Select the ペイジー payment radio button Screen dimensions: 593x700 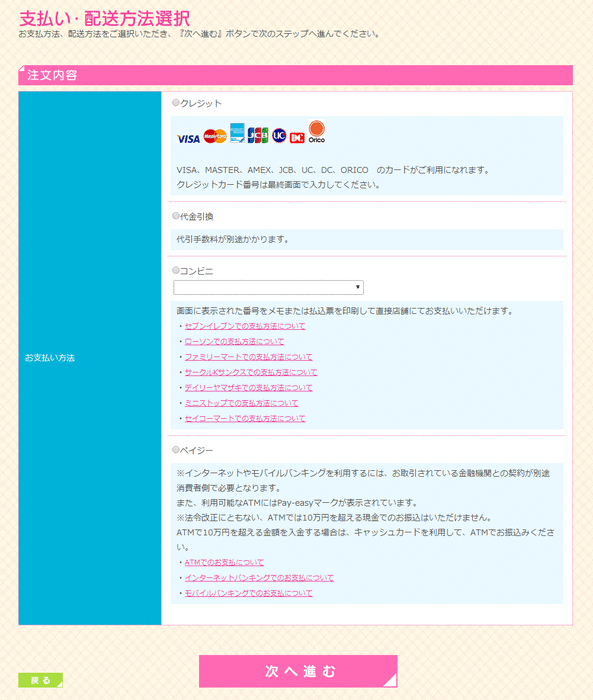pyautogui.click(x=176, y=450)
